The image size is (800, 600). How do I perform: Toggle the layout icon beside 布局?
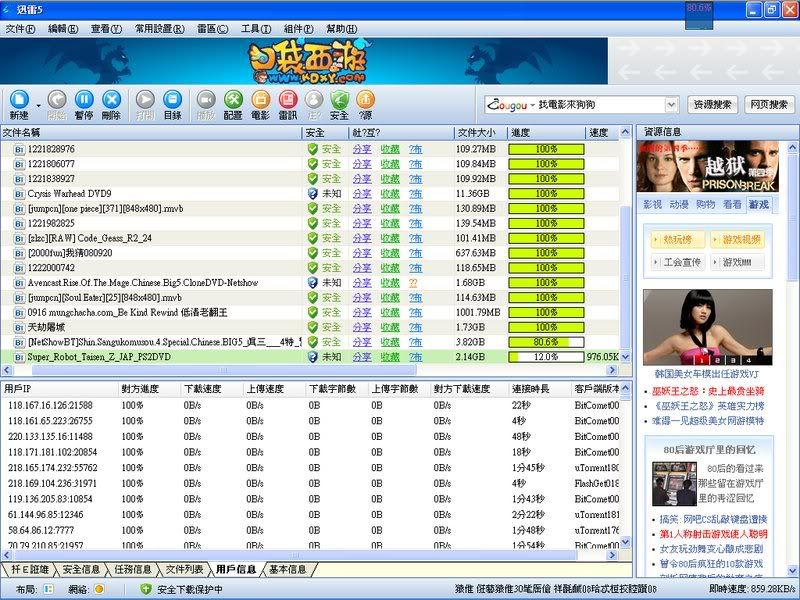(x=48, y=589)
